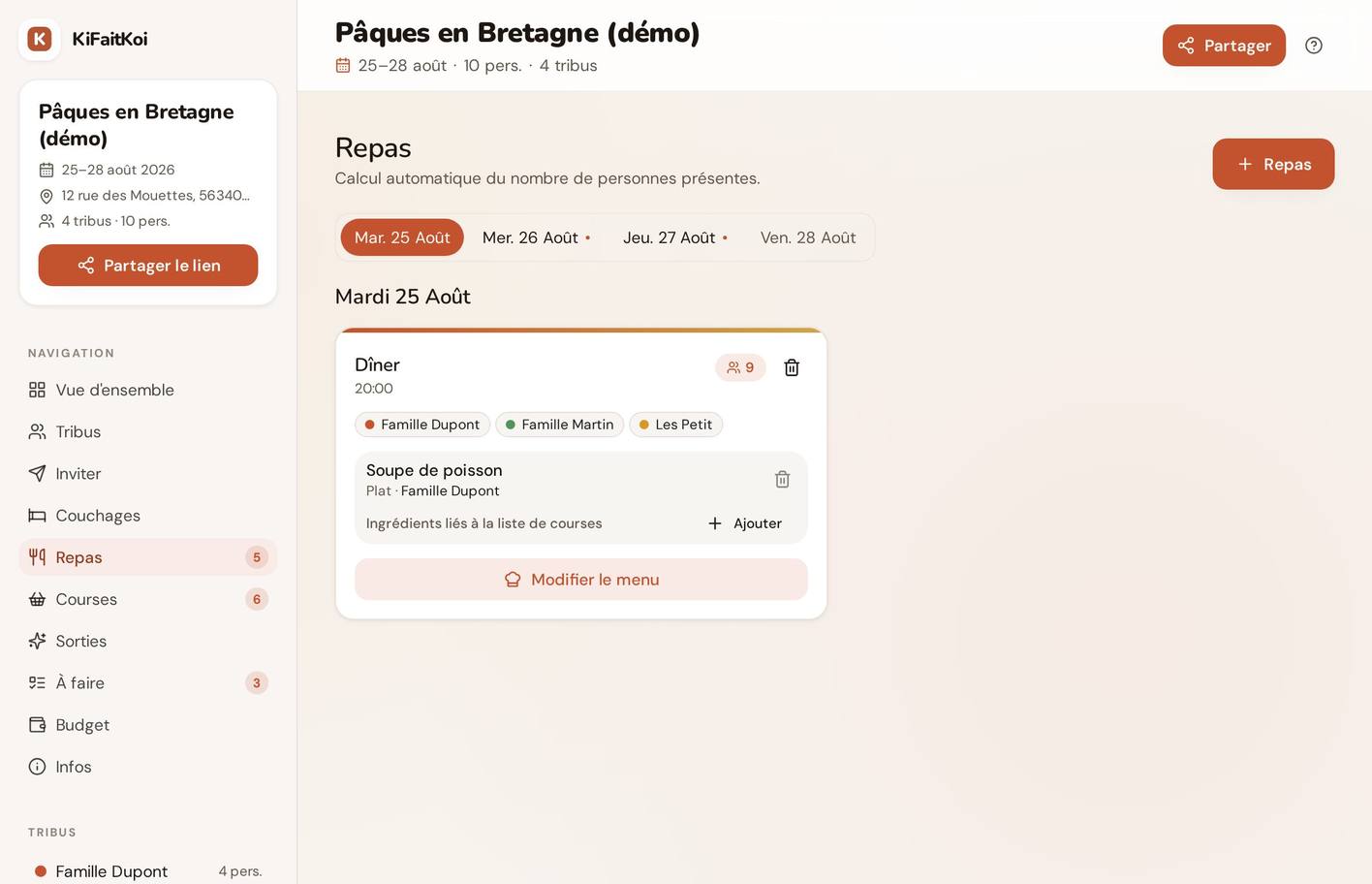
Task: Open Infos section
Action: (x=148, y=767)
